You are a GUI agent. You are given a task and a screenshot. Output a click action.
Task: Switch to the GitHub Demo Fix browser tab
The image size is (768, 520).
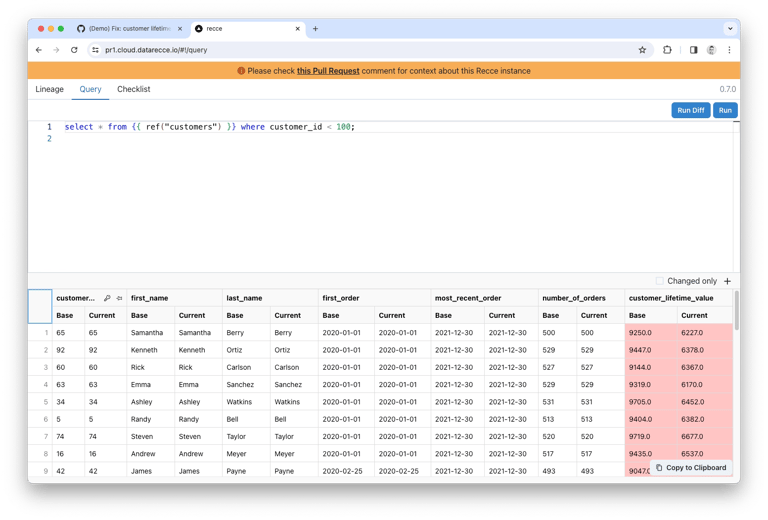coord(129,29)
